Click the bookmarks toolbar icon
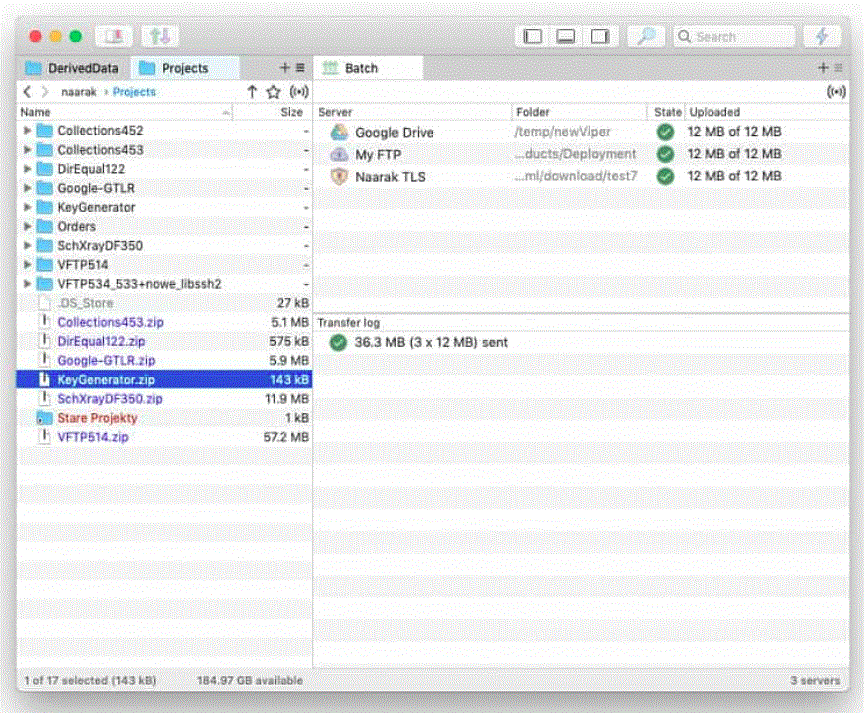The height and width of the screenshot is (713, 864). click(x=114, y=36)
